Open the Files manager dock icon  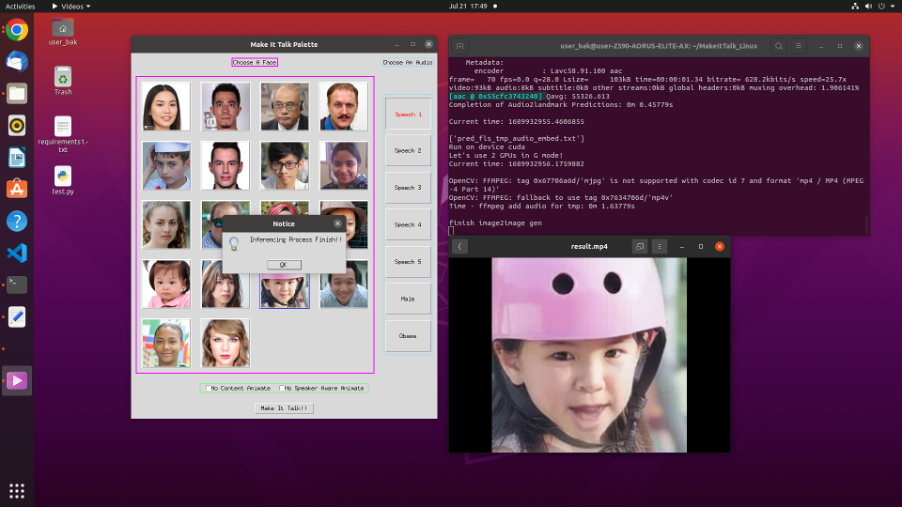(17, 93)
